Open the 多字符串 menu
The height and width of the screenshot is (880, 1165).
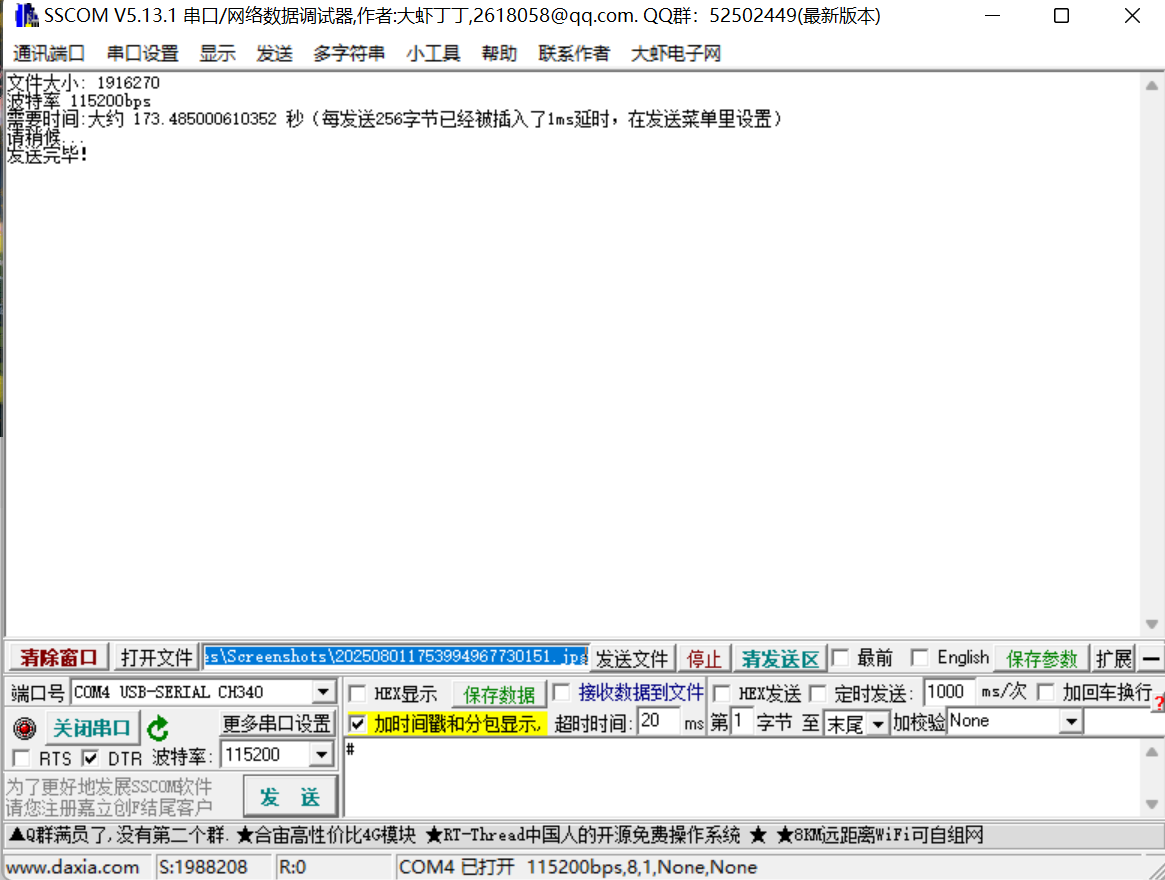point(349,54)
